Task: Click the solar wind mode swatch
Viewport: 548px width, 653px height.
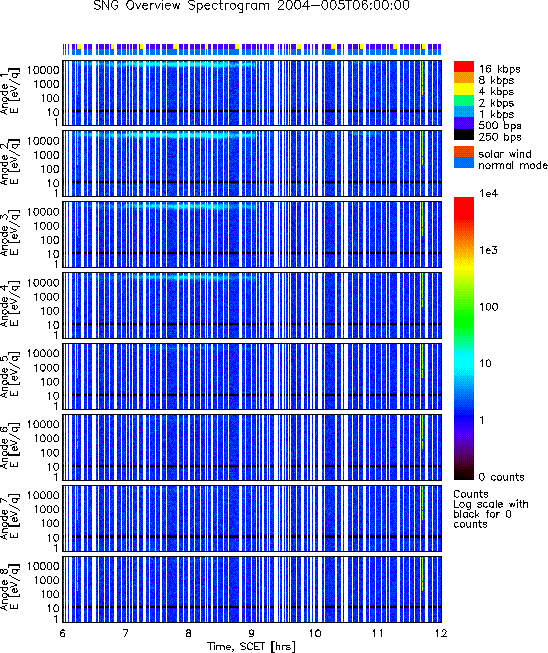Action: point(464,152)
